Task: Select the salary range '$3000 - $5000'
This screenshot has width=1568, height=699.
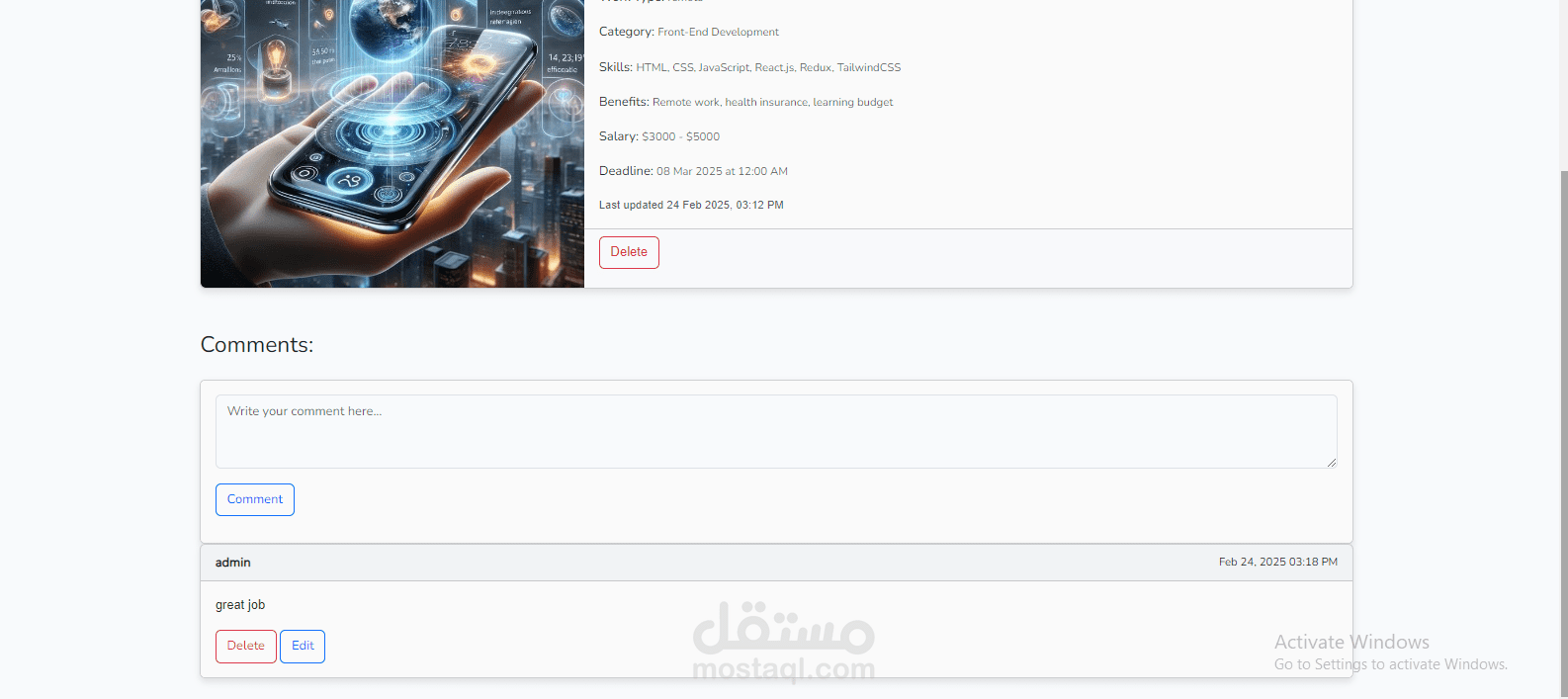Action: [x=680, y=136]
